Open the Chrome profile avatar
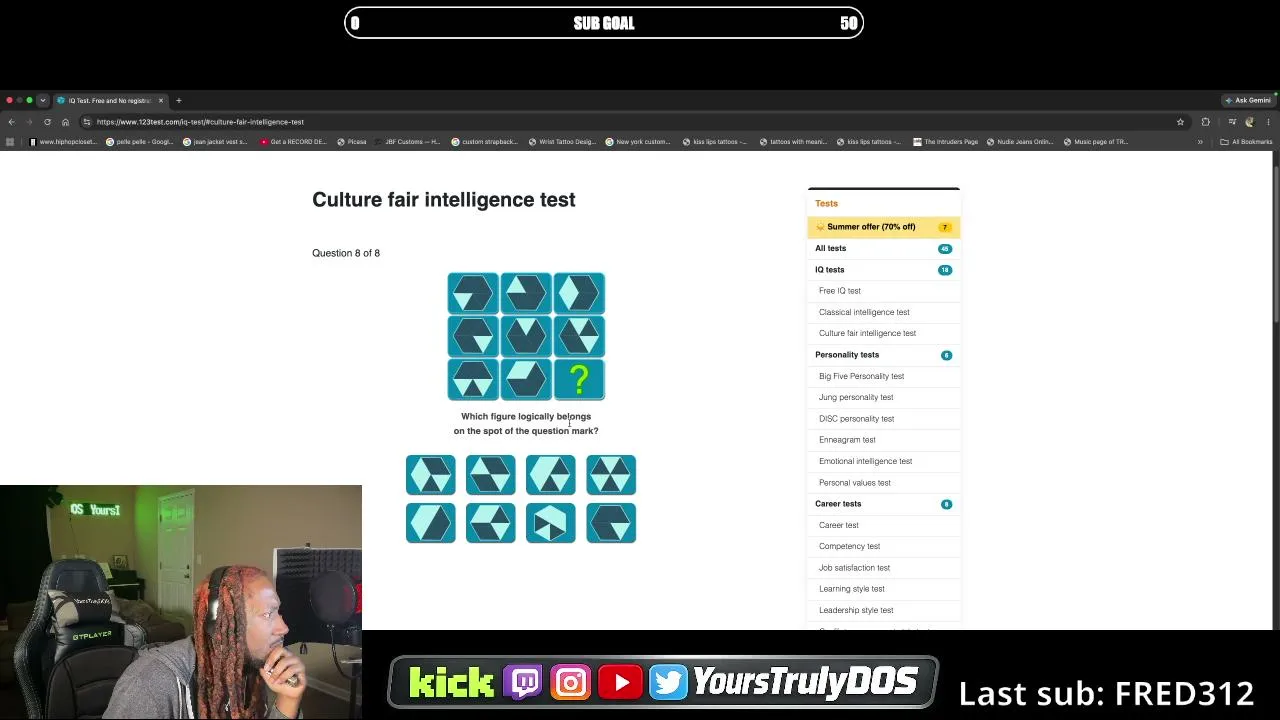The image size is (1280, 720). [1249, 122]
